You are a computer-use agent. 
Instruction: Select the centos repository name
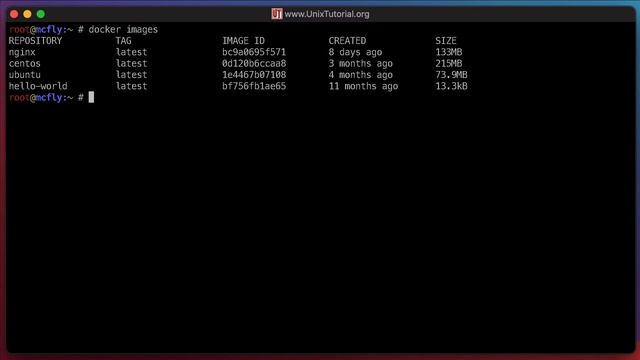[x=24, y=64]
